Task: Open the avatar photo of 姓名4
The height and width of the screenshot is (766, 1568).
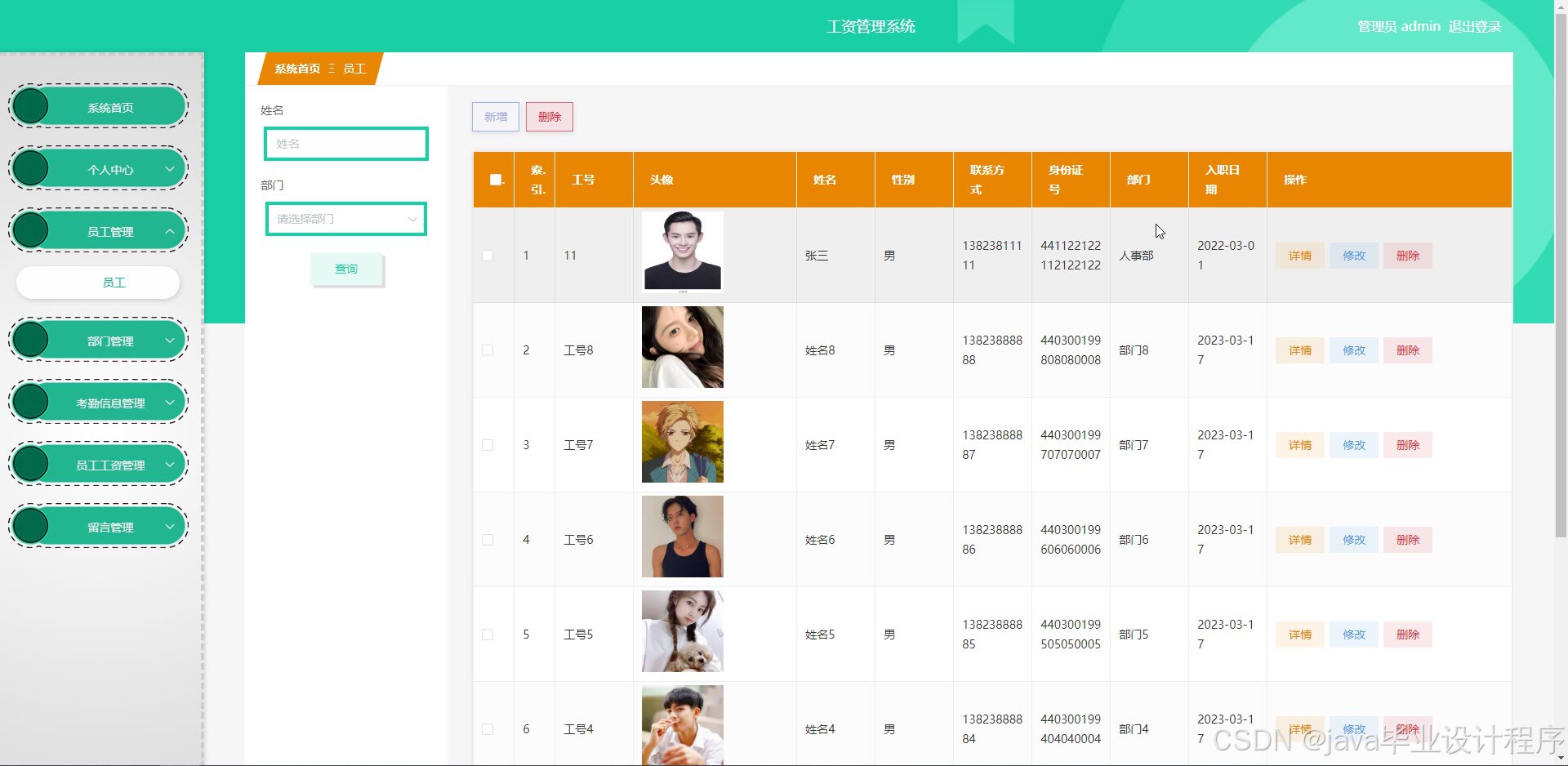Action: [683, 725]
